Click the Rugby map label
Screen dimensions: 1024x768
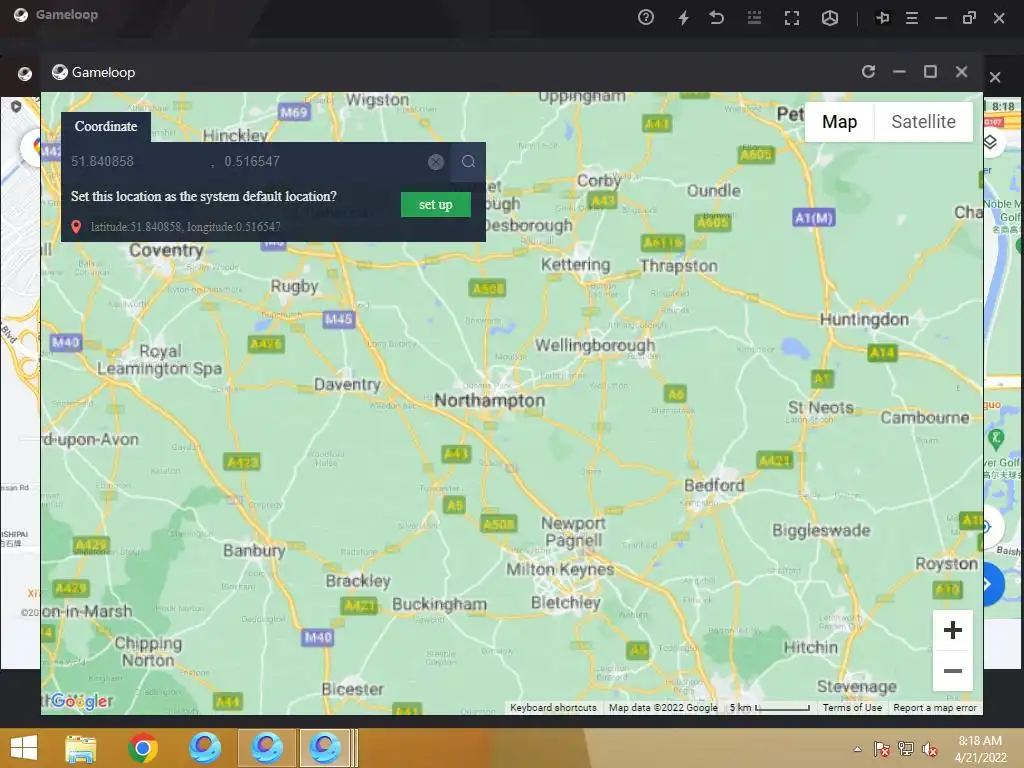pos(294,286)
